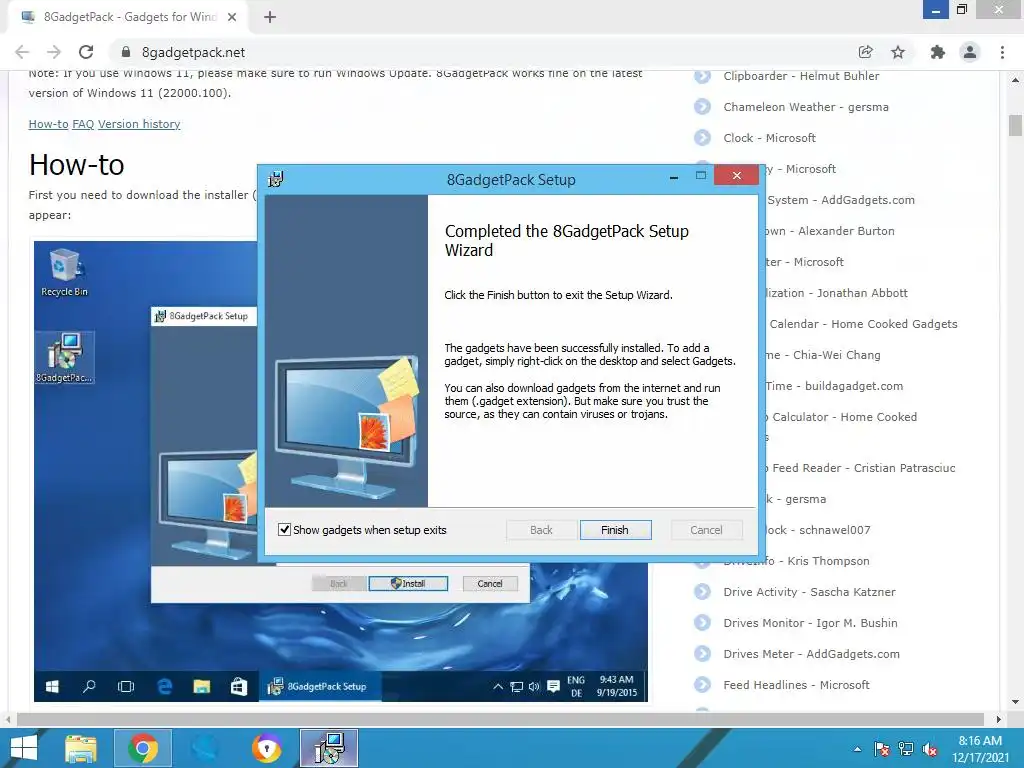Screen dimensions: 1024x768
Task: Click bullet icon beside Drive Activity
Action: [703, 592]
